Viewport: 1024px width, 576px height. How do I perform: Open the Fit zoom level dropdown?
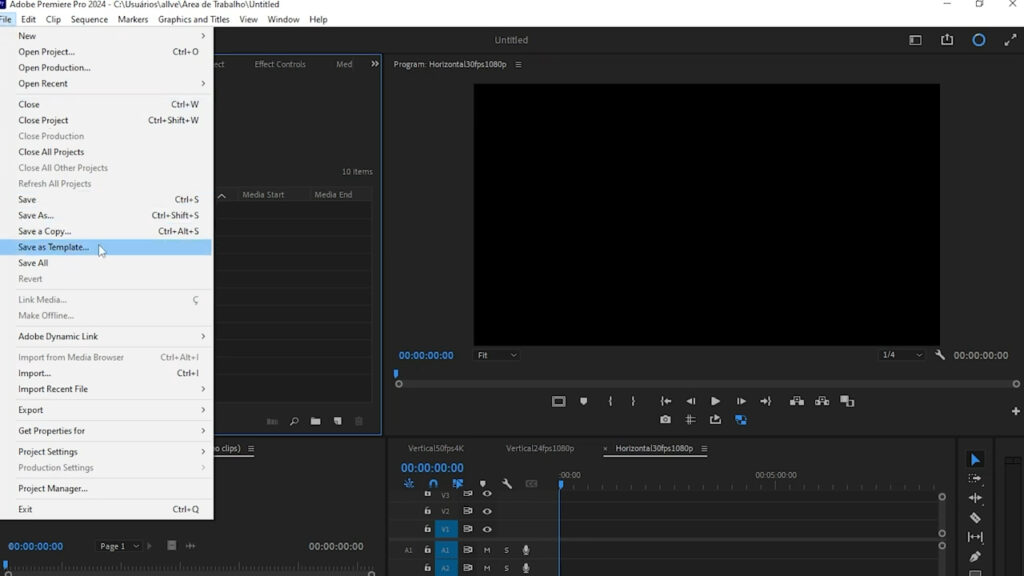[x=496, y=355]
